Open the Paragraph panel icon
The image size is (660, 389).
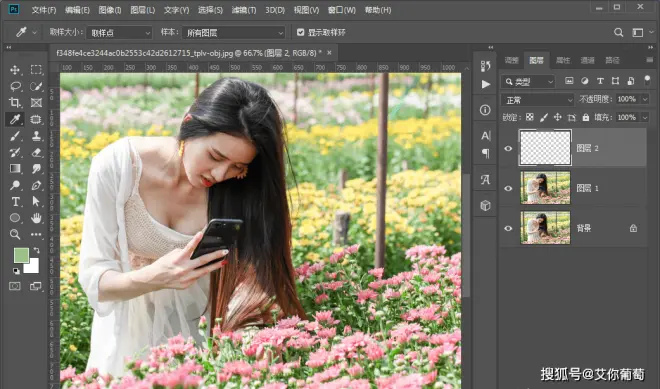(485, 153)
